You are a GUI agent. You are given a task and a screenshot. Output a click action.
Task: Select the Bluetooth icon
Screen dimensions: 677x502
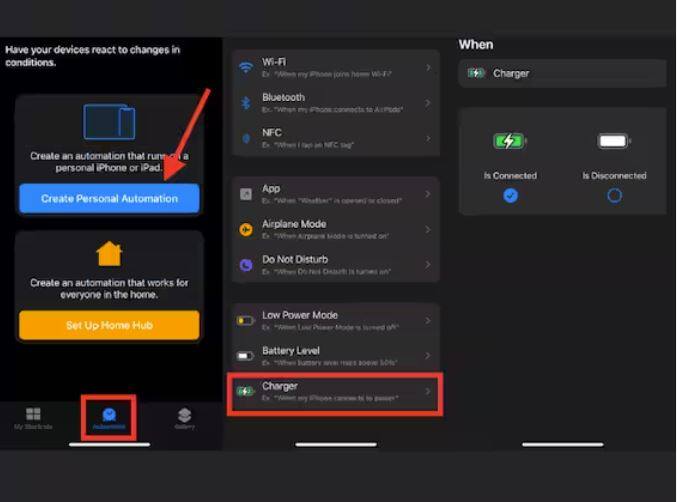click(x=245, y=102)
